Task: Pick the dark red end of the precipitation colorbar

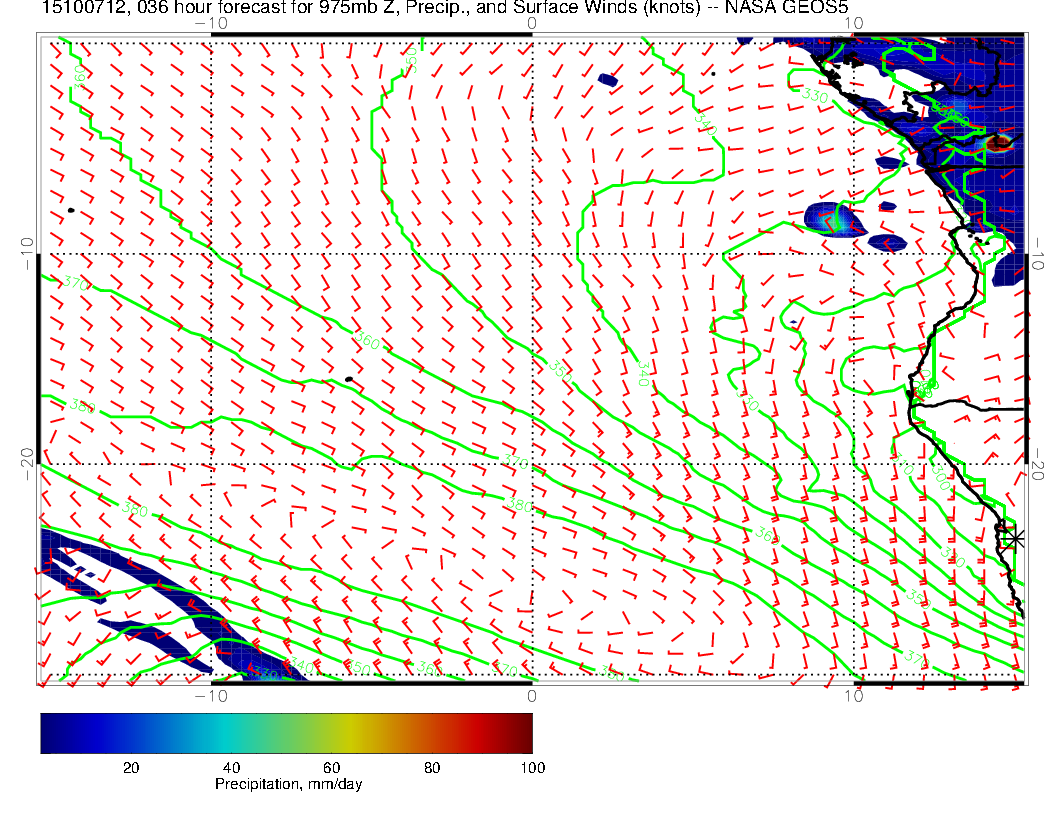Action: point(525,733)
